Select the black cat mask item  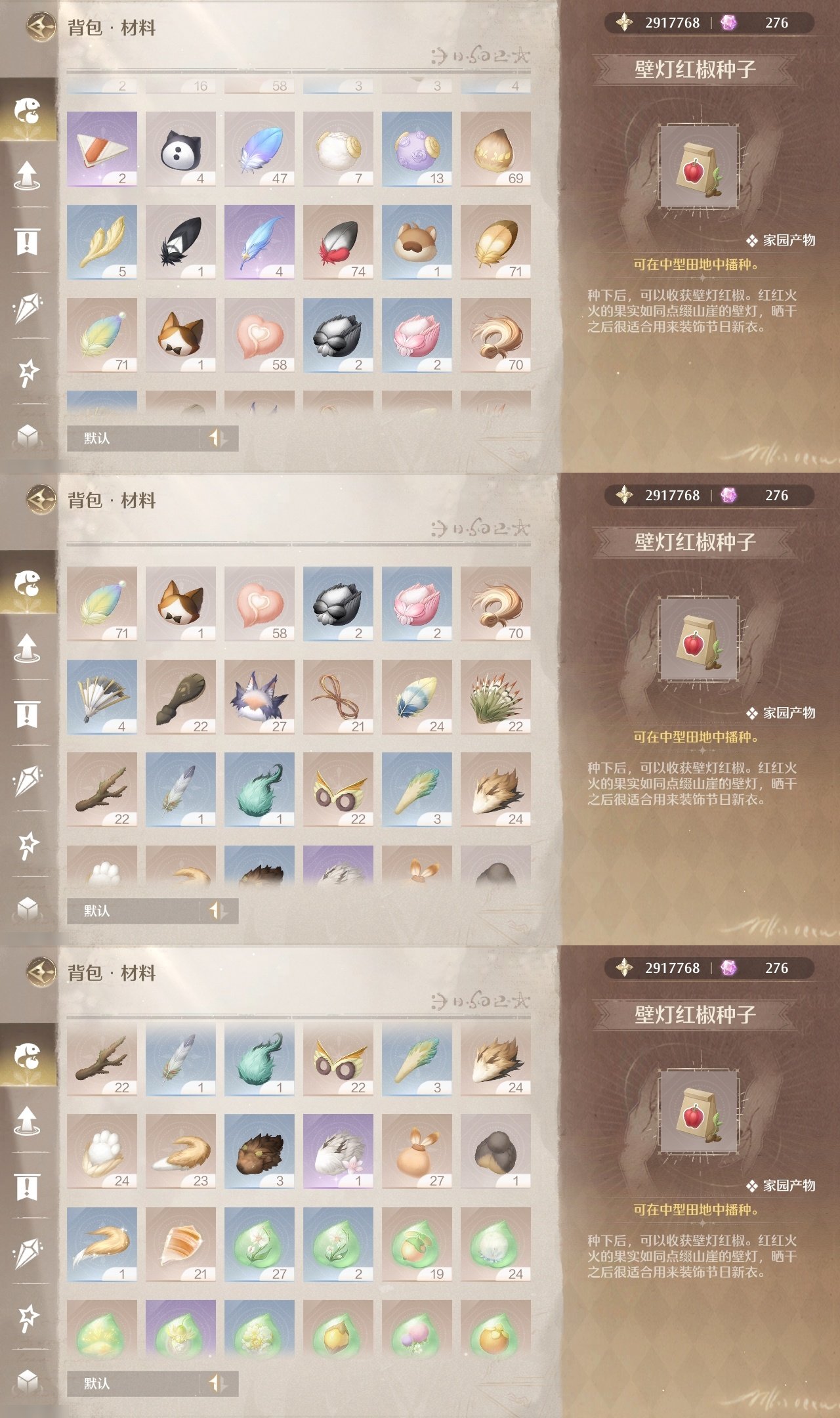180,149
